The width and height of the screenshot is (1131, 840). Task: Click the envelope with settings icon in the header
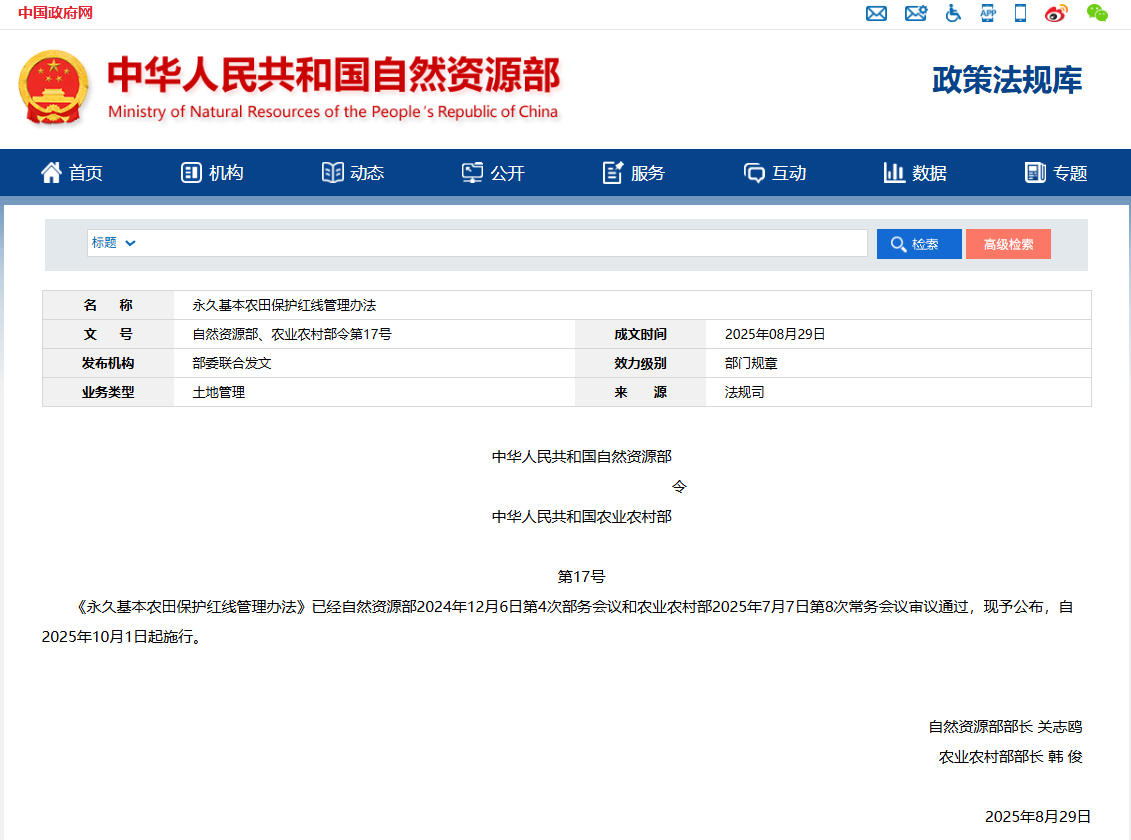(916, 13)
